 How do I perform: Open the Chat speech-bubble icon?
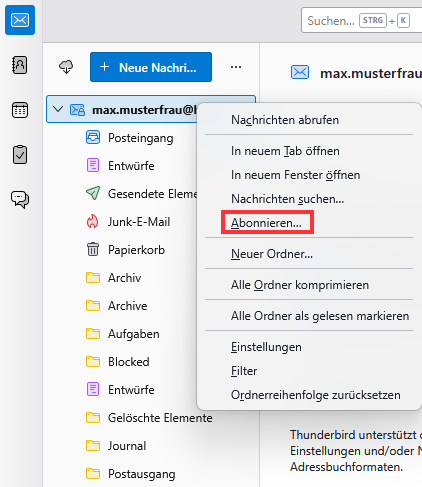coord(20,200)
